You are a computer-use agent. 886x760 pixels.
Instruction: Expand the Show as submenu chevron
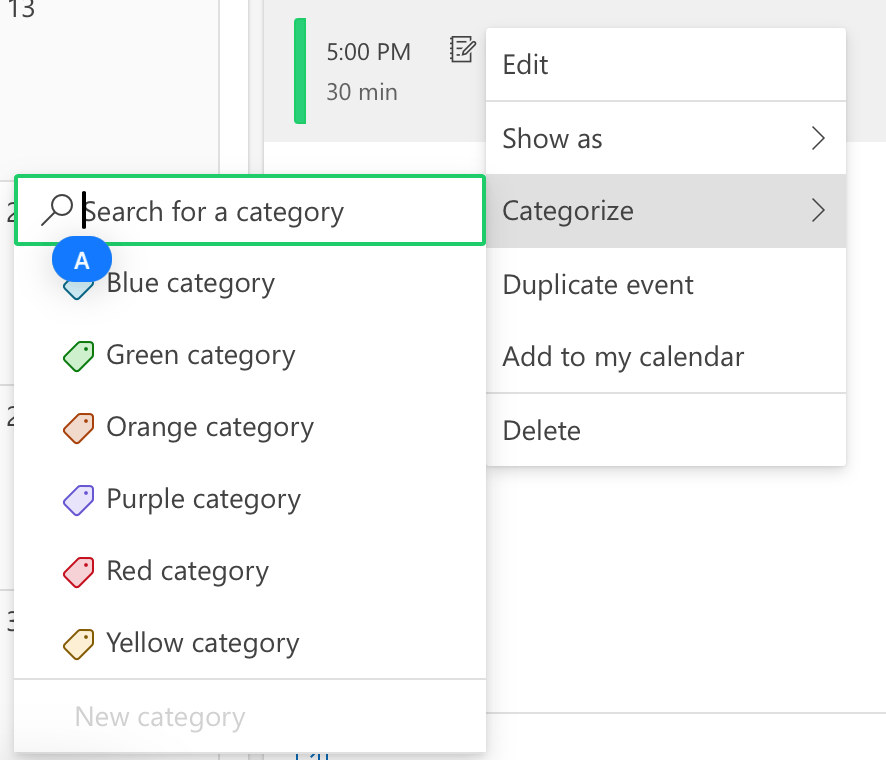pyautogui.click(x=819, y=138)
